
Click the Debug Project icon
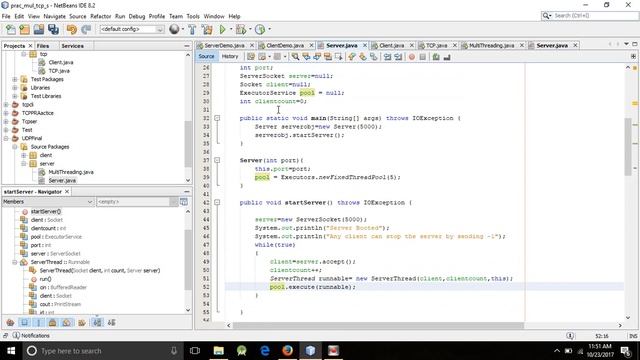pyautogui.click(x=240, y=29)
